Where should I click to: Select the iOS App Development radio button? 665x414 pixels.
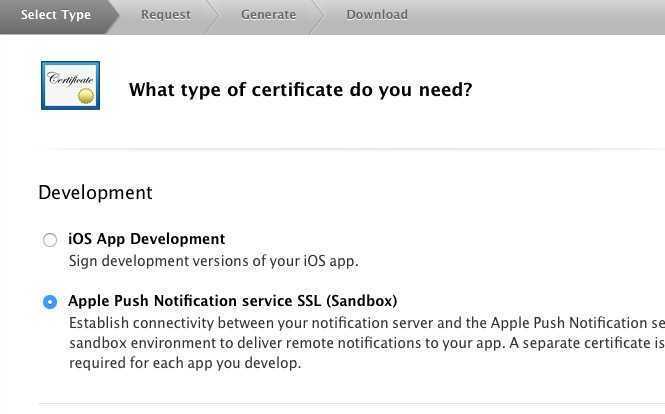click(50, 240)
